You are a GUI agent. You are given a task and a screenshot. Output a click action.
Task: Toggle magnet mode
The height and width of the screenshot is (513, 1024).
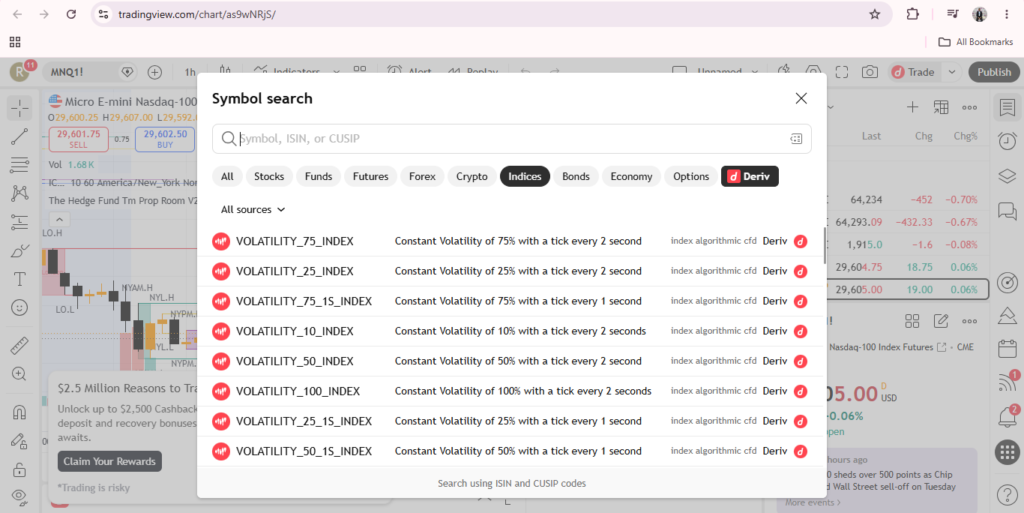20,412
